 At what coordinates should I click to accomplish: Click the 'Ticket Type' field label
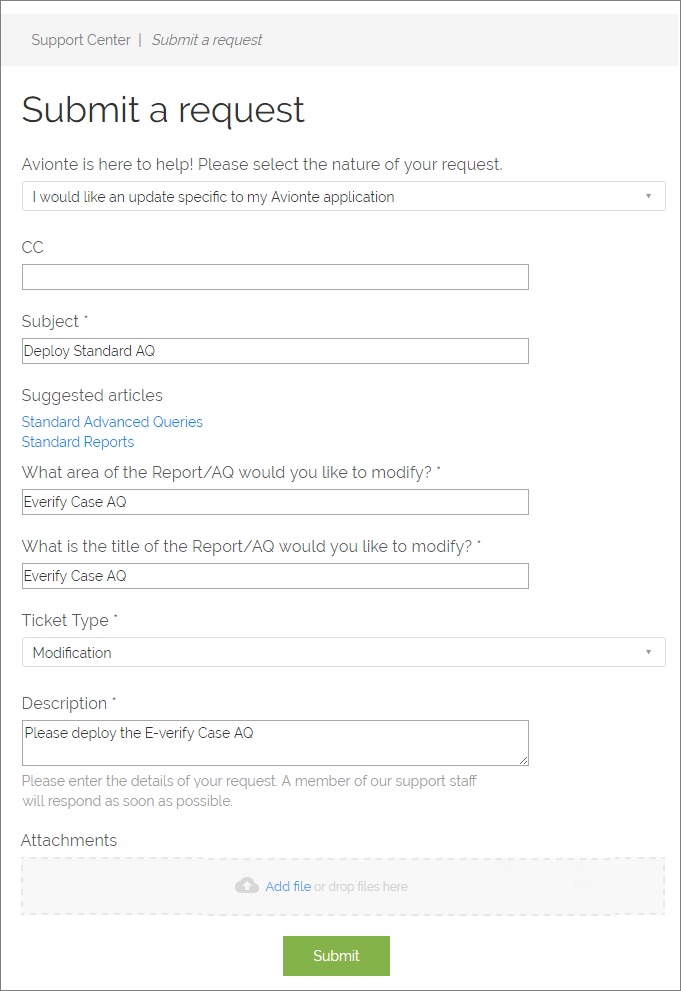tap(65, 621)
